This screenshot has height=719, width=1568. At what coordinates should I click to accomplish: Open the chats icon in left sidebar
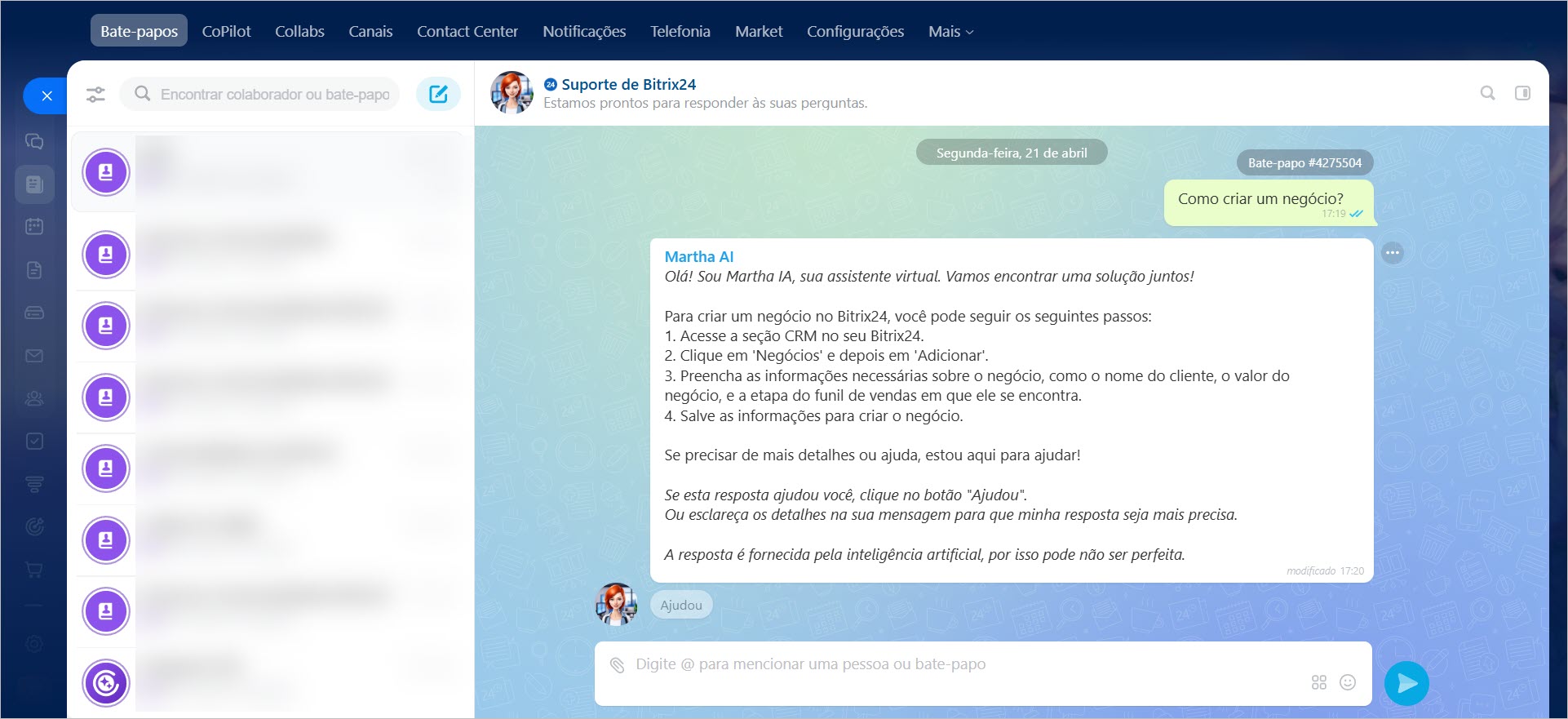[34, 141]
